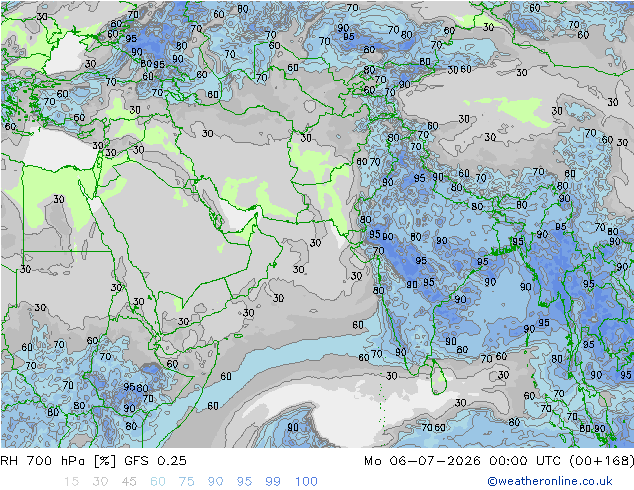The height and width of the screenshot is (490, 634).
Task: Click the legend value 30 in color scale
Action: click(x=100, y=482)
